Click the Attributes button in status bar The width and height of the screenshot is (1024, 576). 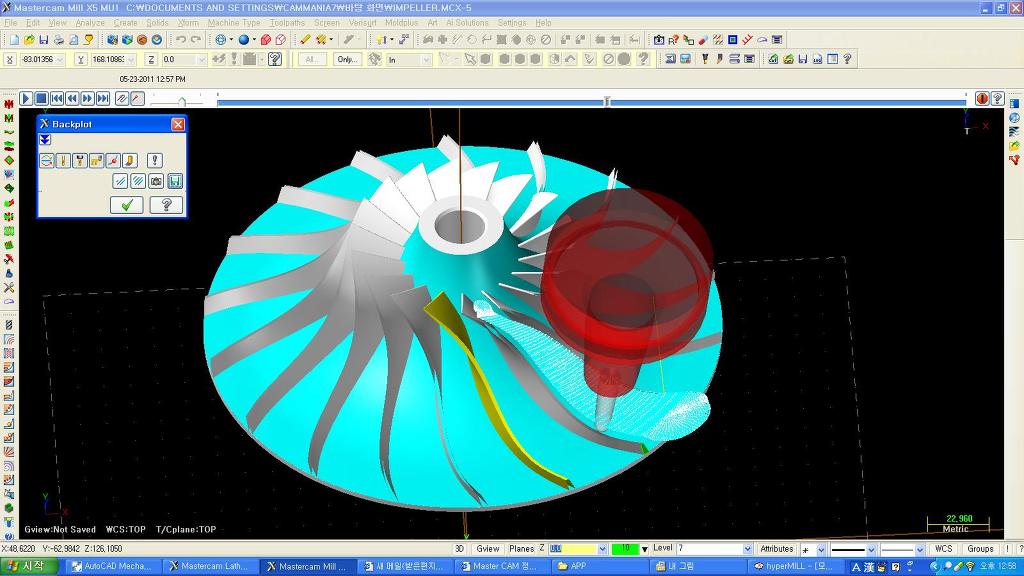click(776, 549)
